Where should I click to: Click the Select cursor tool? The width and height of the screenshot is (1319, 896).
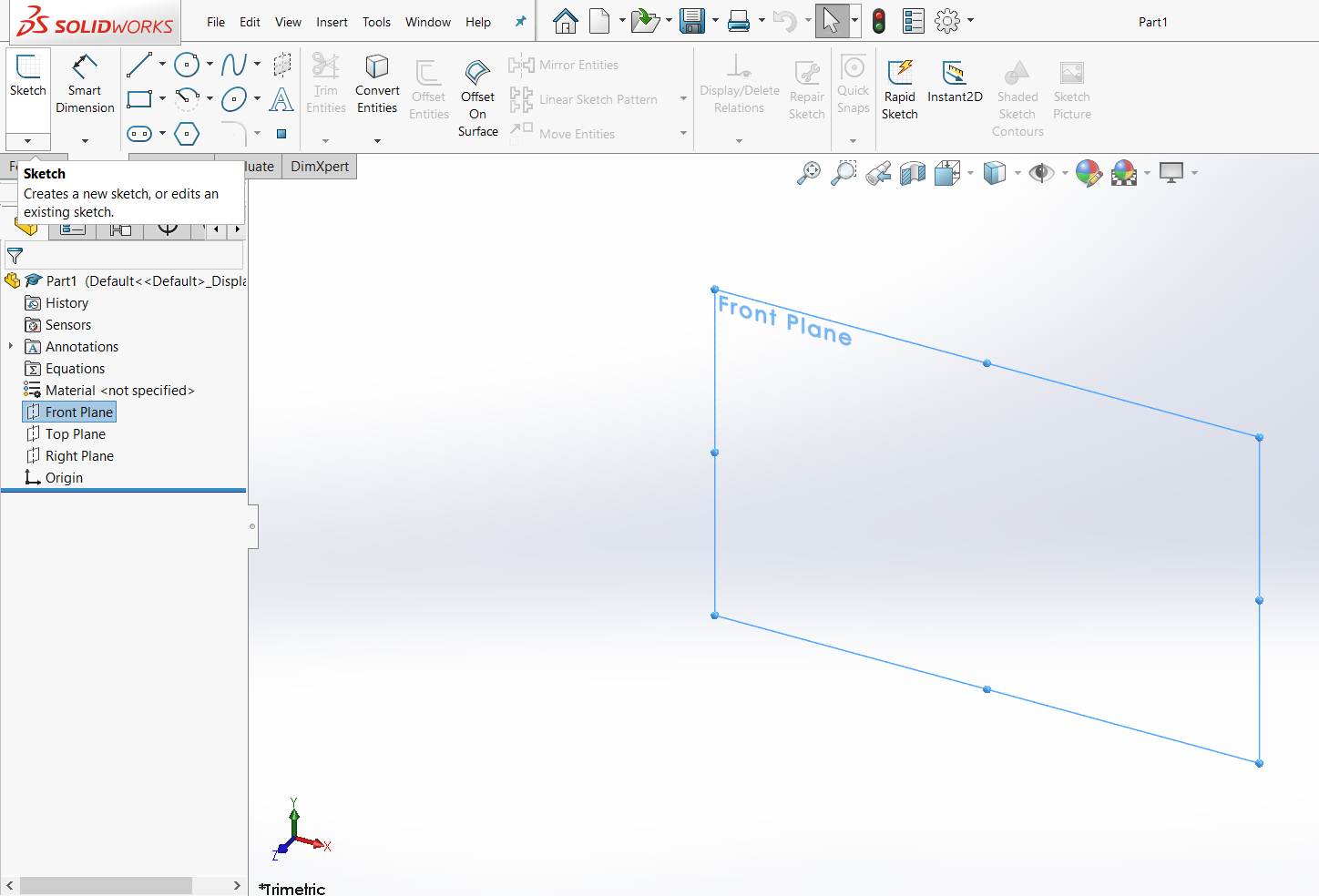[831, 21]
